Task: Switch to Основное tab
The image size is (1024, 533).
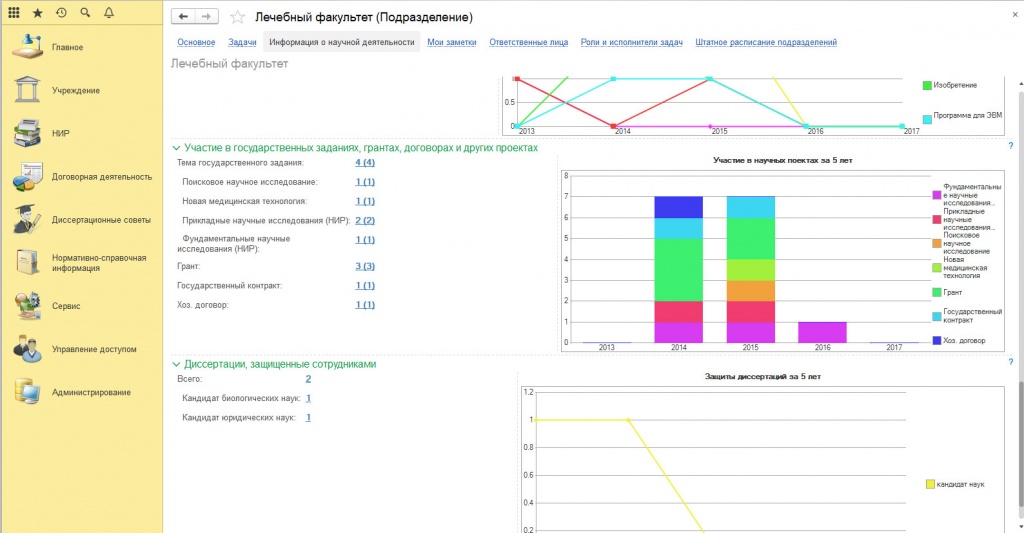Action: [x=196, y=42]
